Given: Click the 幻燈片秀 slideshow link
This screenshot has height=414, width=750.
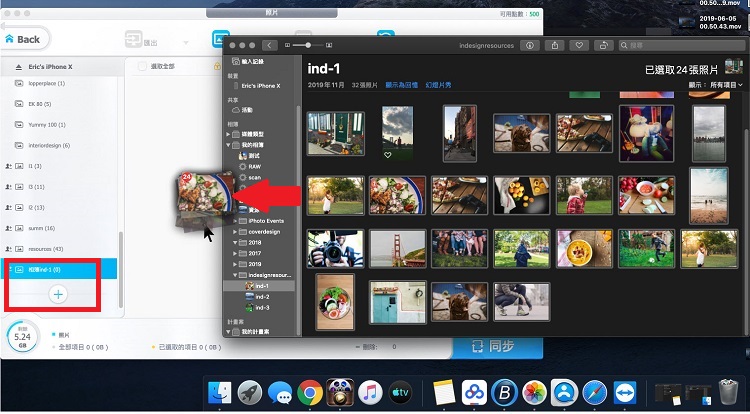Looking at the screenshot, I should point(439,85).
